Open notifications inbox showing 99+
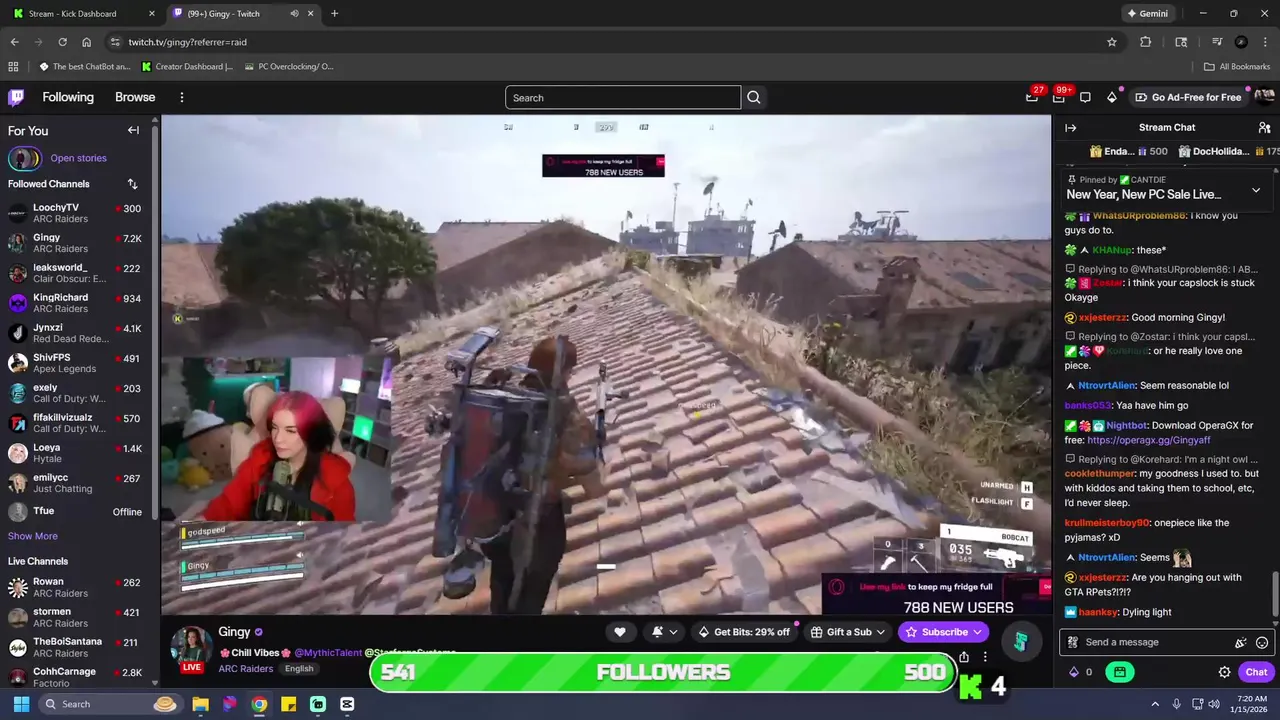This screenshot has width=1280, height=720. (1059, 97)
